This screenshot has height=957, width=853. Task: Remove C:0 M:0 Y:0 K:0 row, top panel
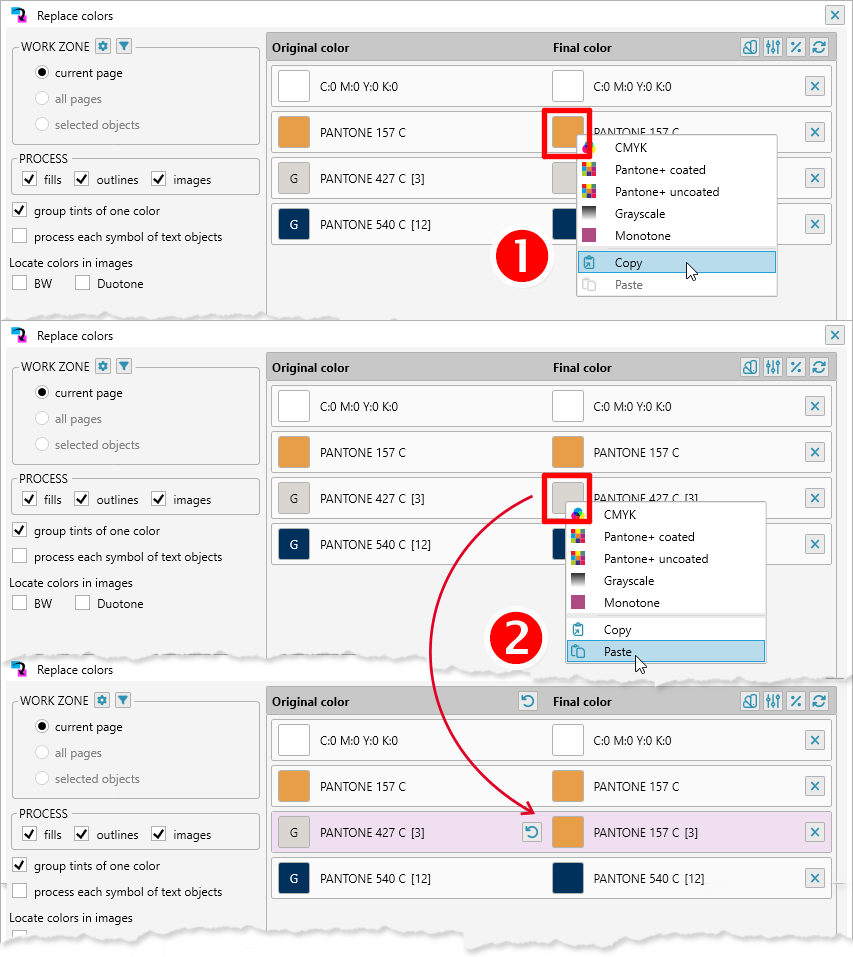[x=815, y=86]
